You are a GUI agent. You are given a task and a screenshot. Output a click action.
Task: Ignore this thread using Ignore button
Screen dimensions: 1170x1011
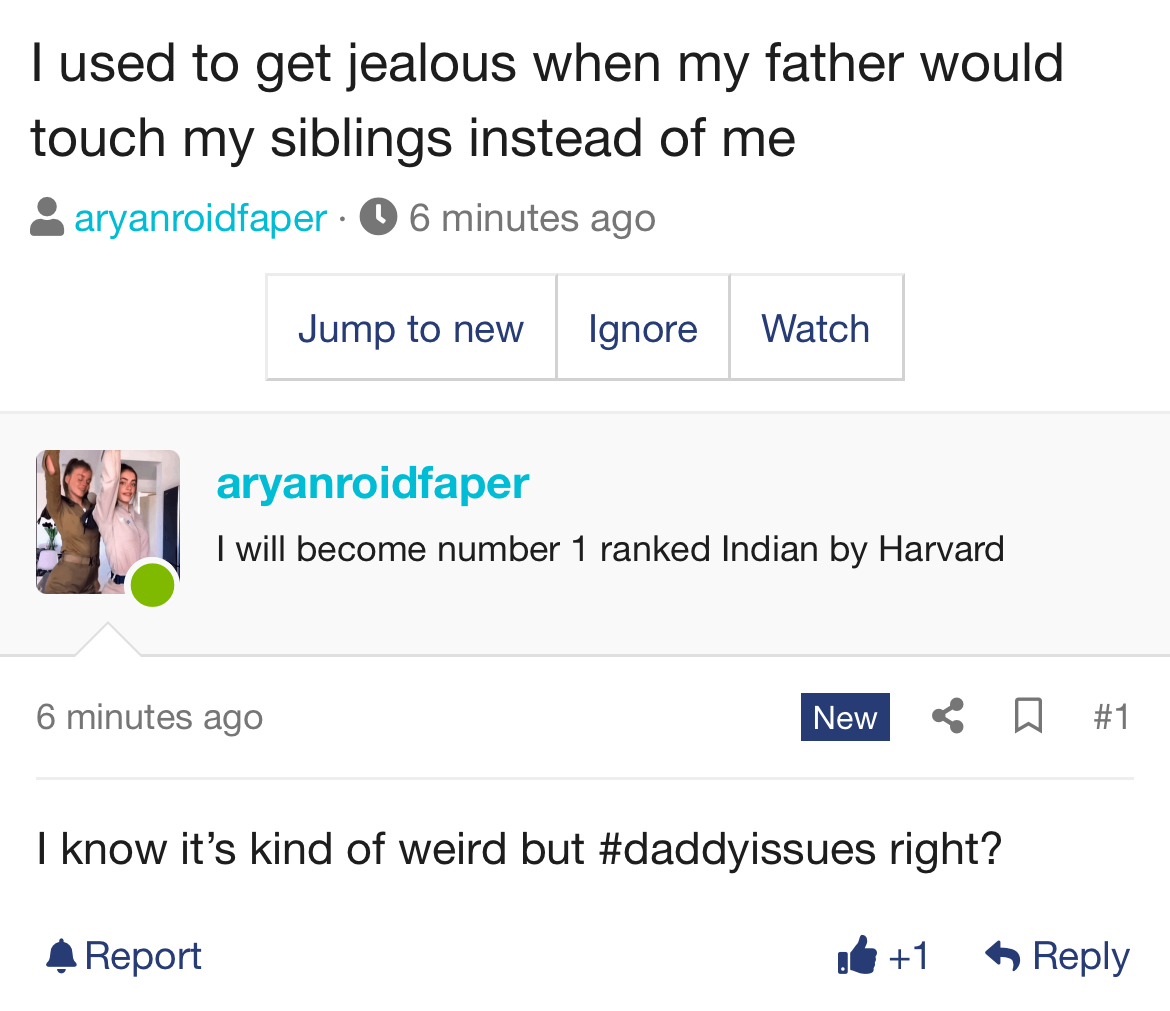point(643,328)
